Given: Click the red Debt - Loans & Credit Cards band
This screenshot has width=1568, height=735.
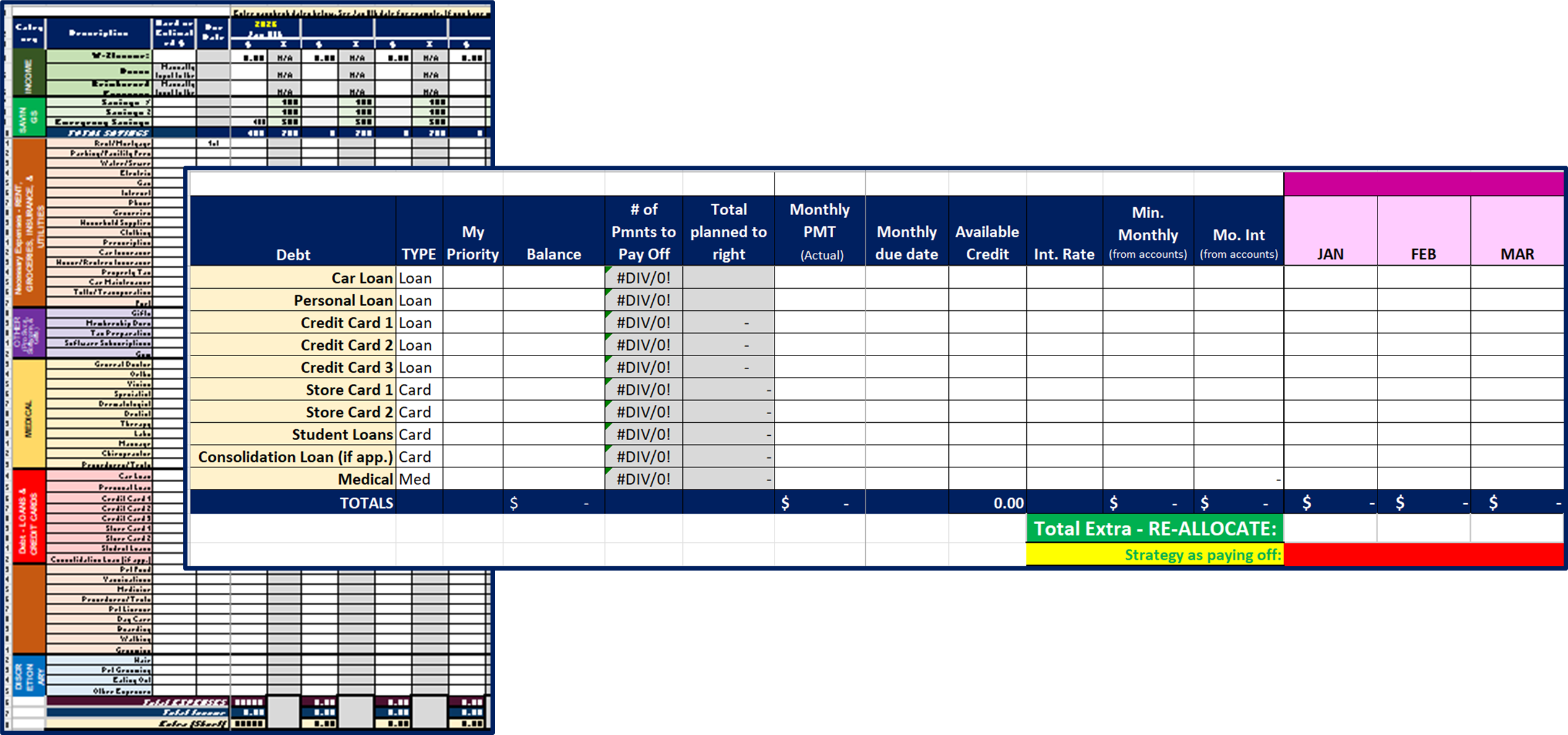Looking at the screenshot, I should click(28, 513).
